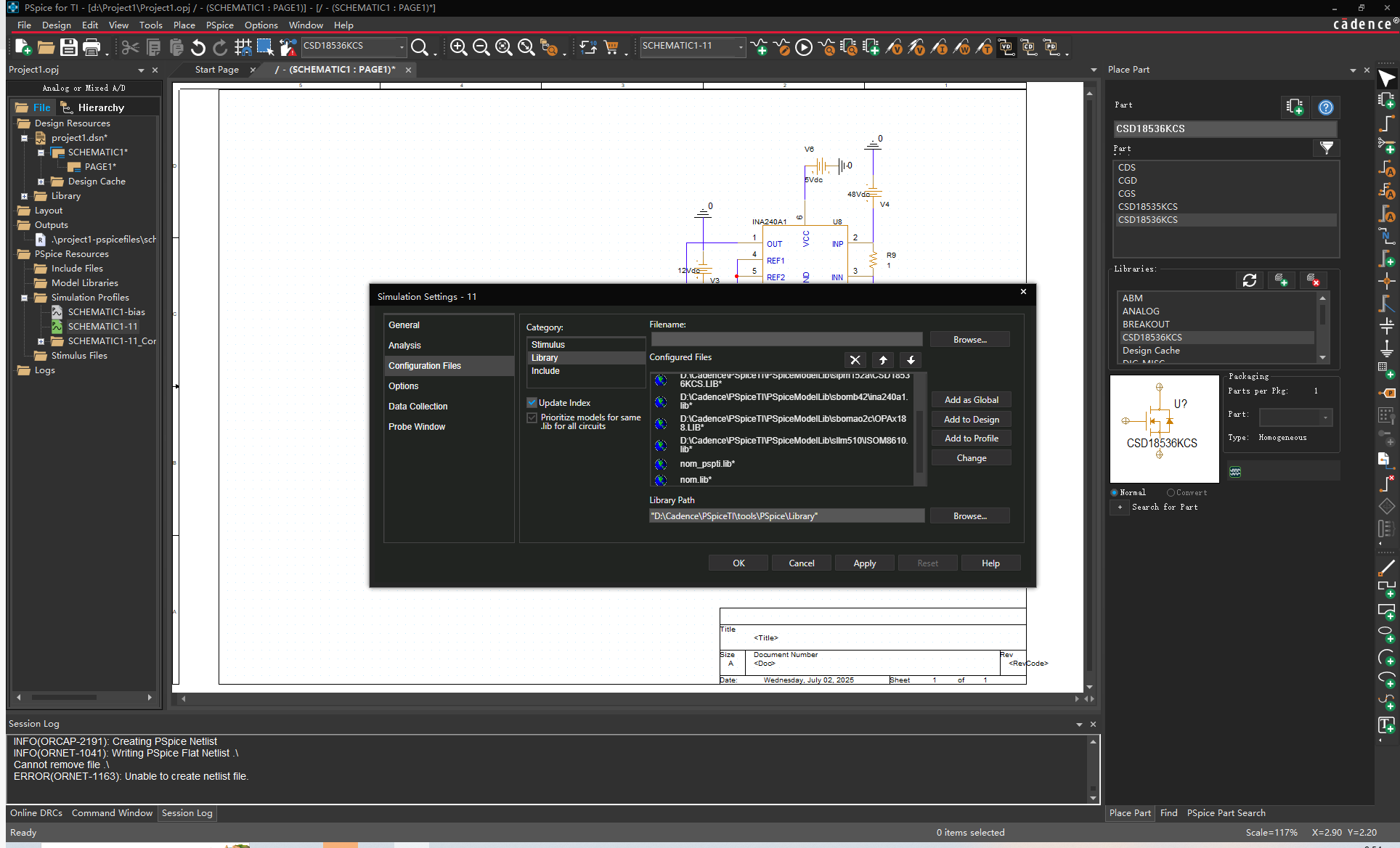Redo the last action
Screen dimensions: 1400x848
(220, 47)
